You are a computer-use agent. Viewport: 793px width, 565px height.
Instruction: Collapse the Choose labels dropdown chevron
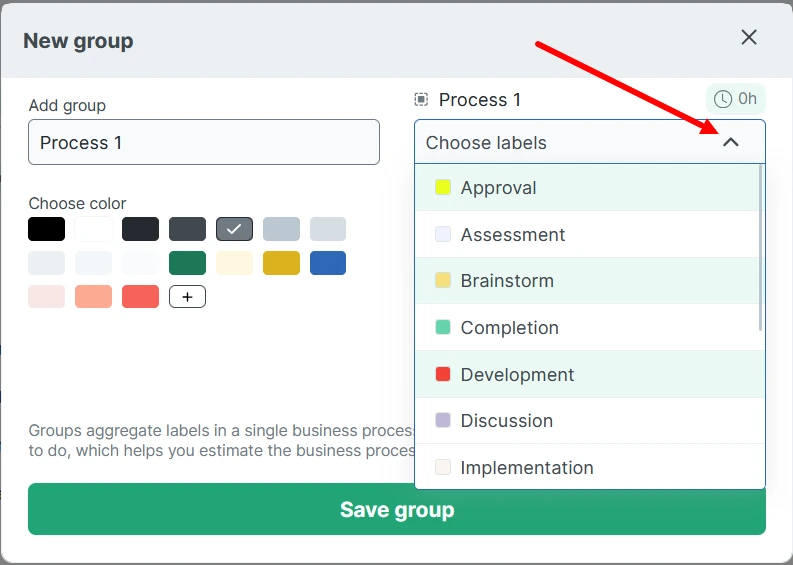pos(731,142)
